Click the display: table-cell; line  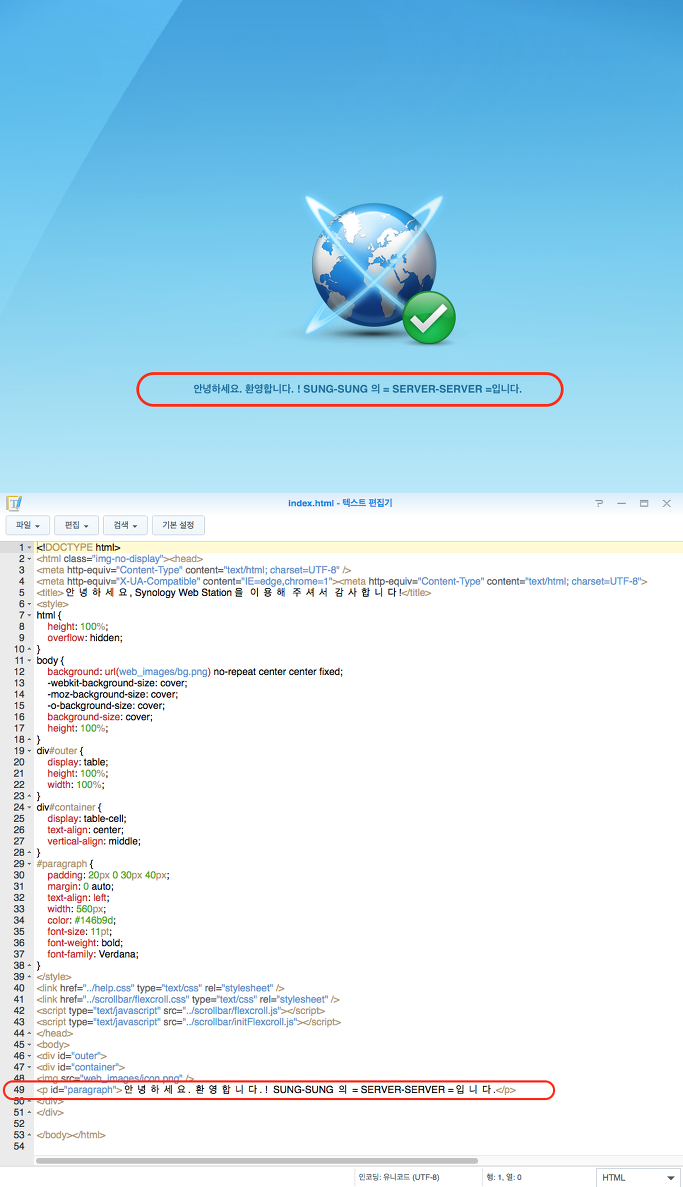click(87, 819)
